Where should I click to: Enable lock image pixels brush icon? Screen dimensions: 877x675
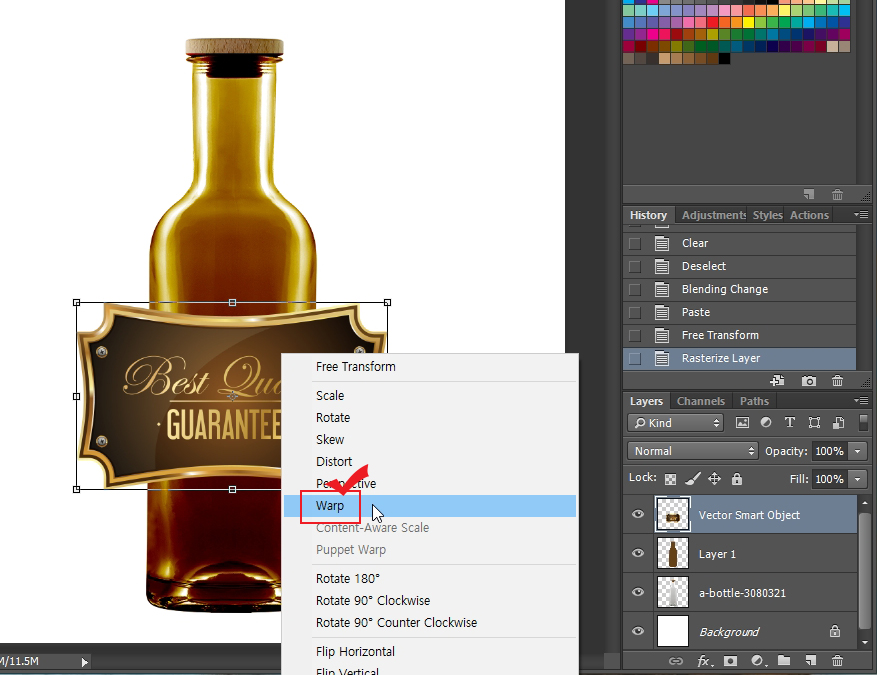point(692,479)
